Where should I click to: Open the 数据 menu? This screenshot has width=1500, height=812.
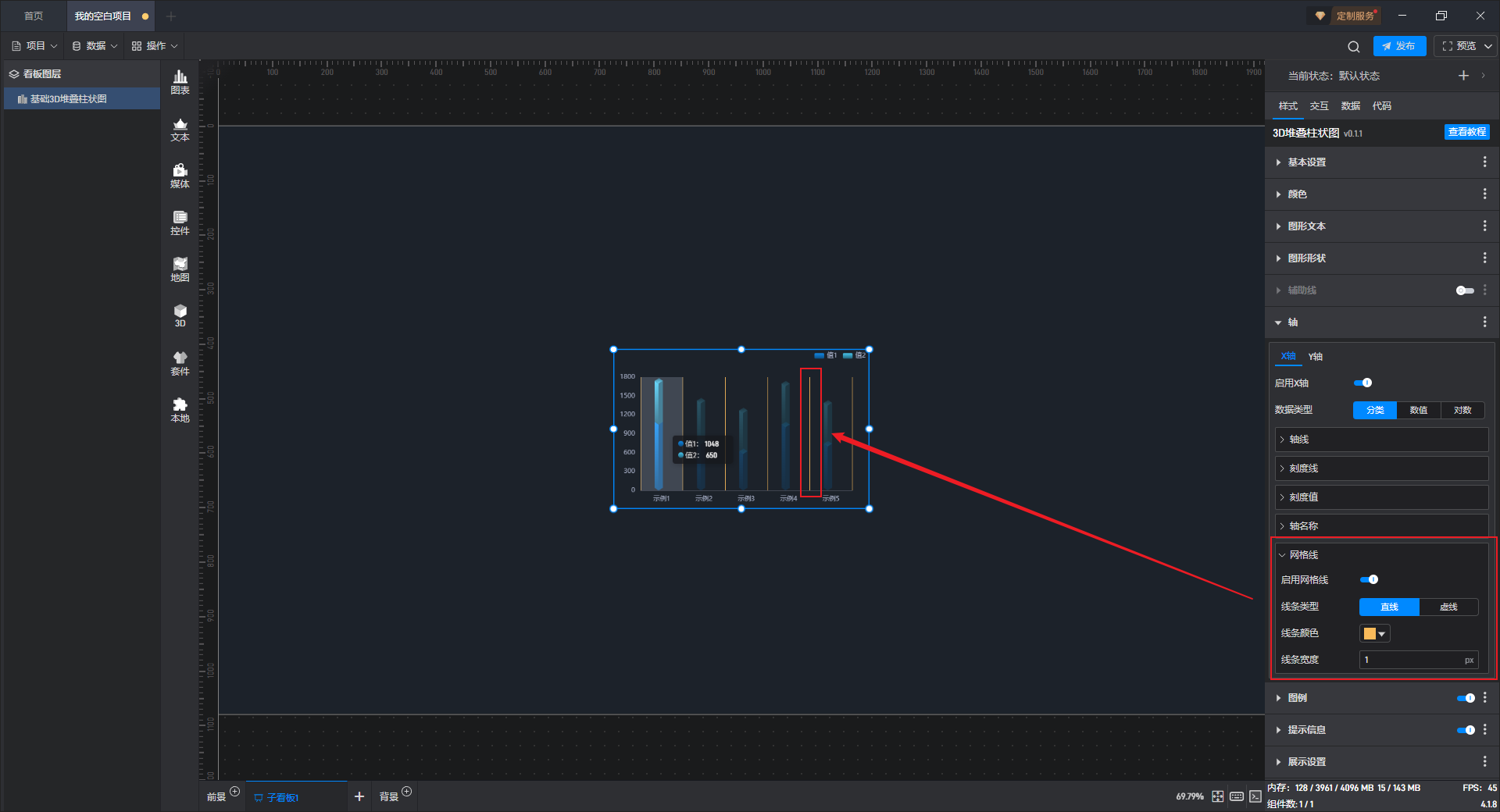click(x=95, y=46)
